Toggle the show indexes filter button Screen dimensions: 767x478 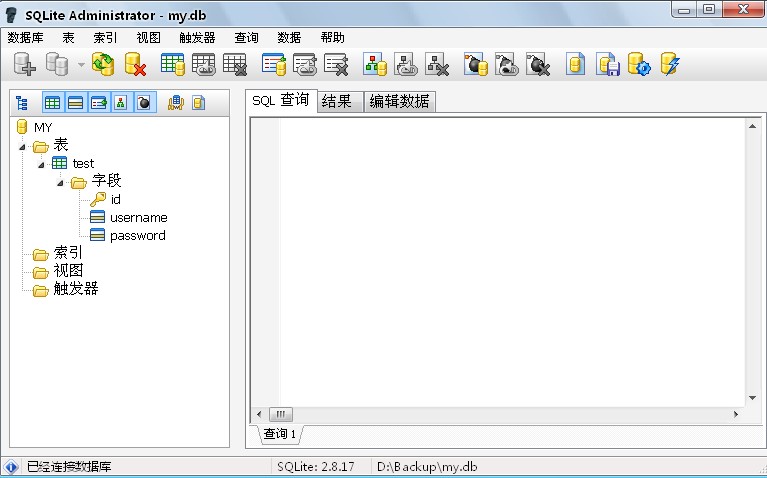click(x=99, y=103)
